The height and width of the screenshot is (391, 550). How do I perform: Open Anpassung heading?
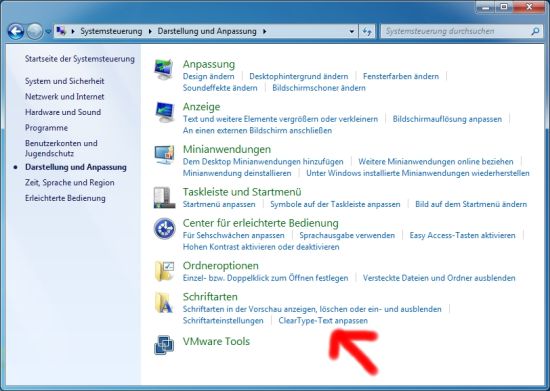209,64
